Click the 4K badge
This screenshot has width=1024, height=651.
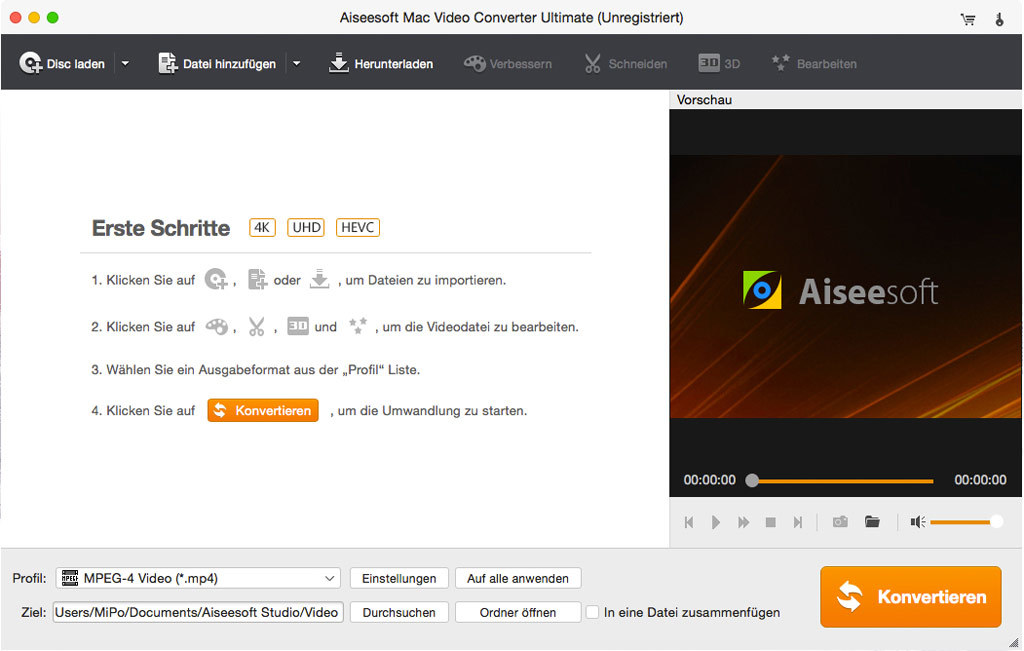[262, 227]
